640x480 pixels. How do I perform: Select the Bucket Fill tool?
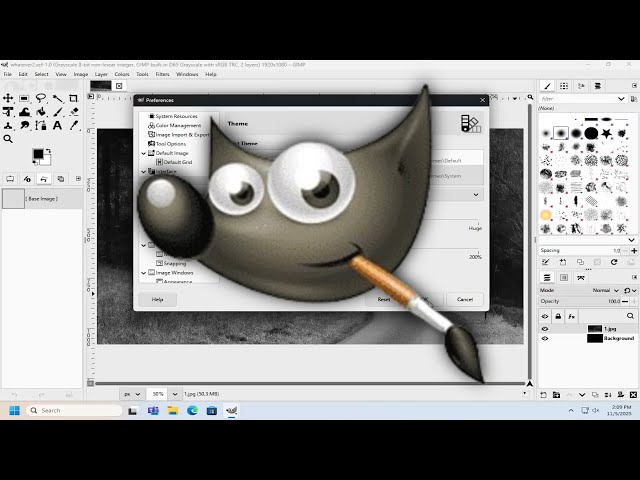pyautogui.click(x=41, y=112)
